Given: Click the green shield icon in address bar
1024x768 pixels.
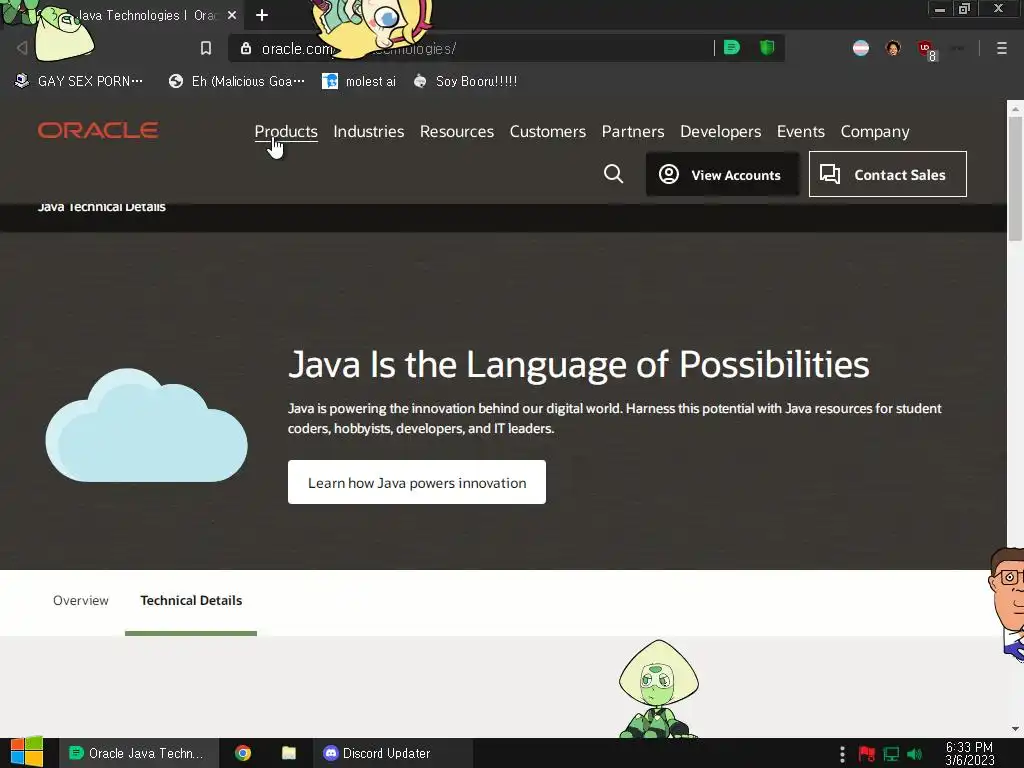Looking at the screenshot, I should (x=767, y=48).
